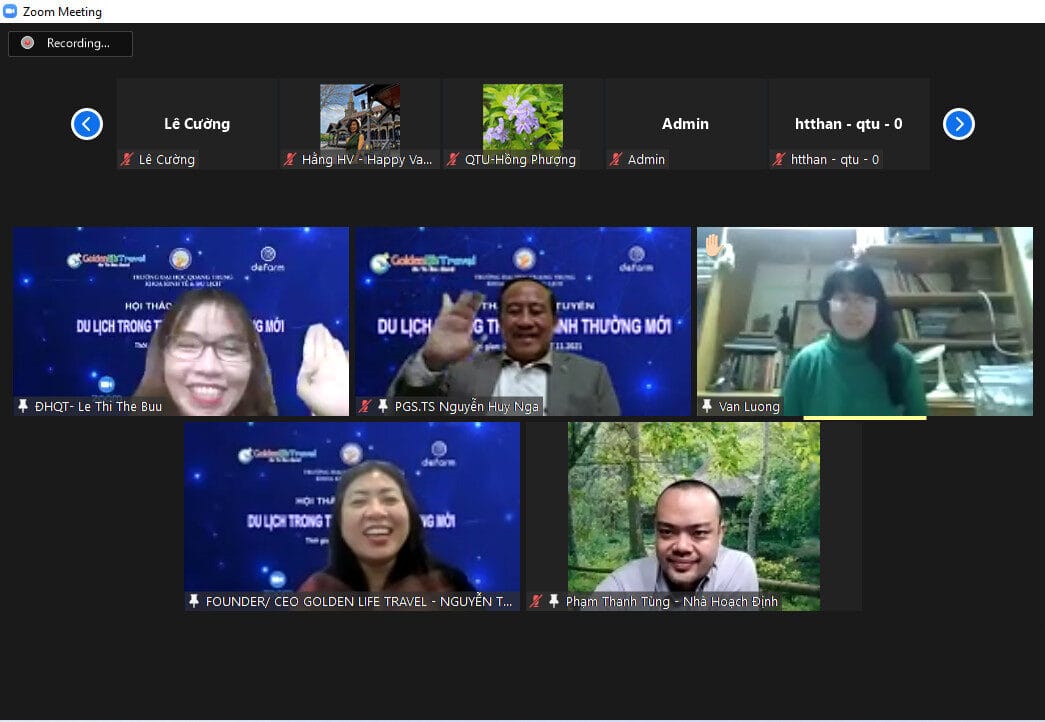
Task: Click the Phạm Thanh Tùng name label
Action: pyautogui.click(x=671, y=601)
